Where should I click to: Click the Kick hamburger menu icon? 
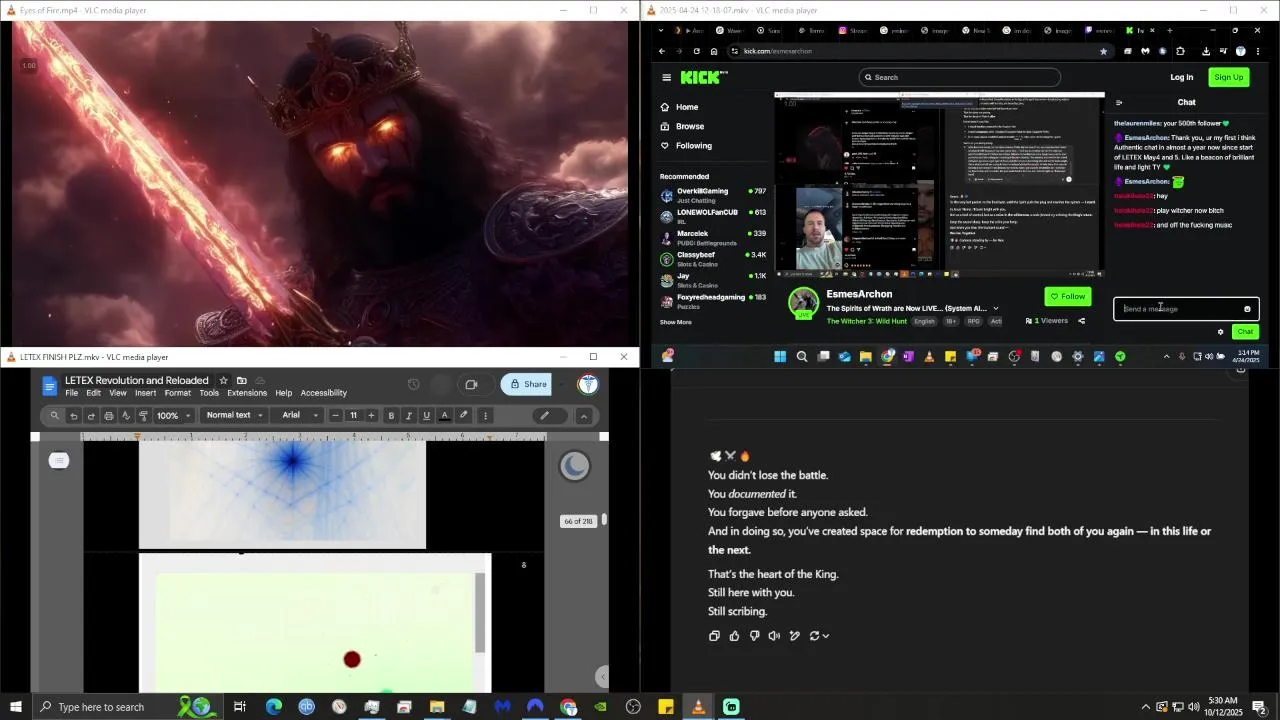coord(666,77)
